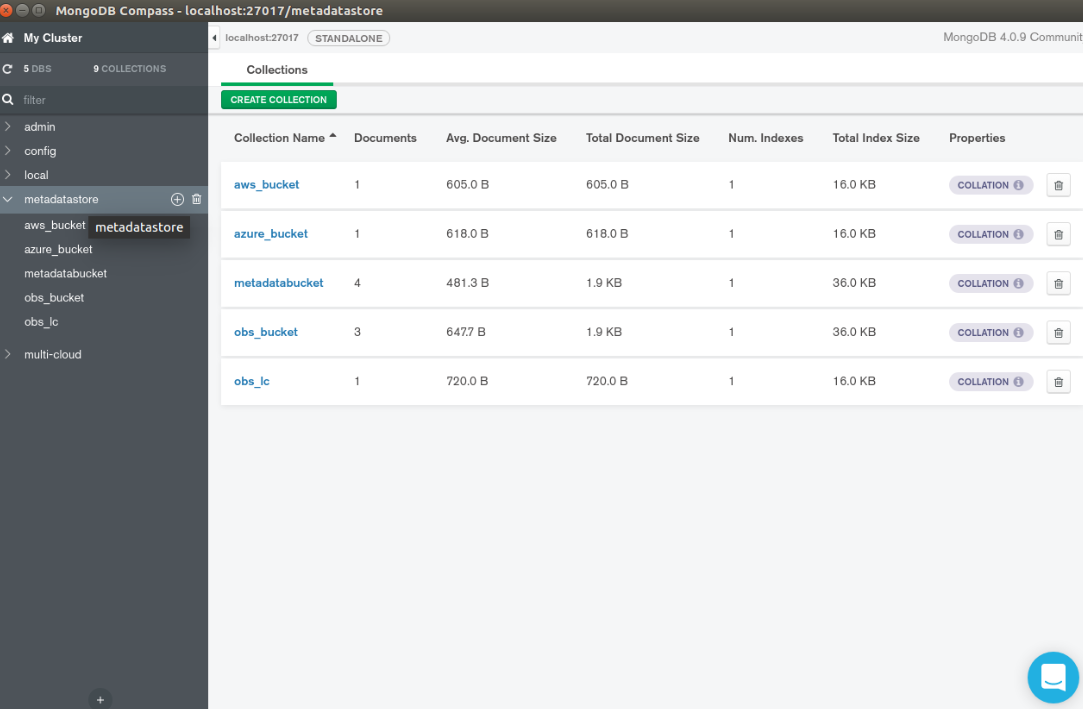Image resolution: width=1083 pixels, height=709 pixels.
Task: Select azure_bucket in the sidebar tree
Action: [58, 249]
